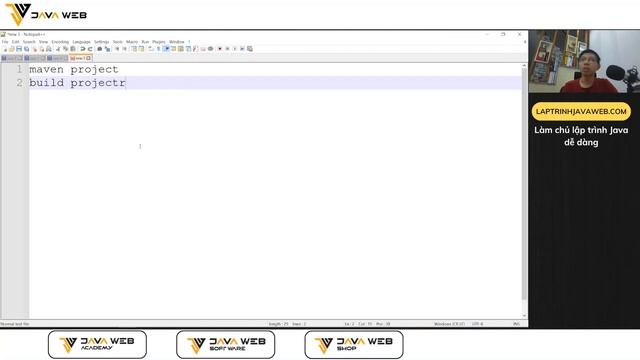Viewport: 640px width, 360px height.
Task: Click line number 1 in the margin
Action: coord(20,69)
